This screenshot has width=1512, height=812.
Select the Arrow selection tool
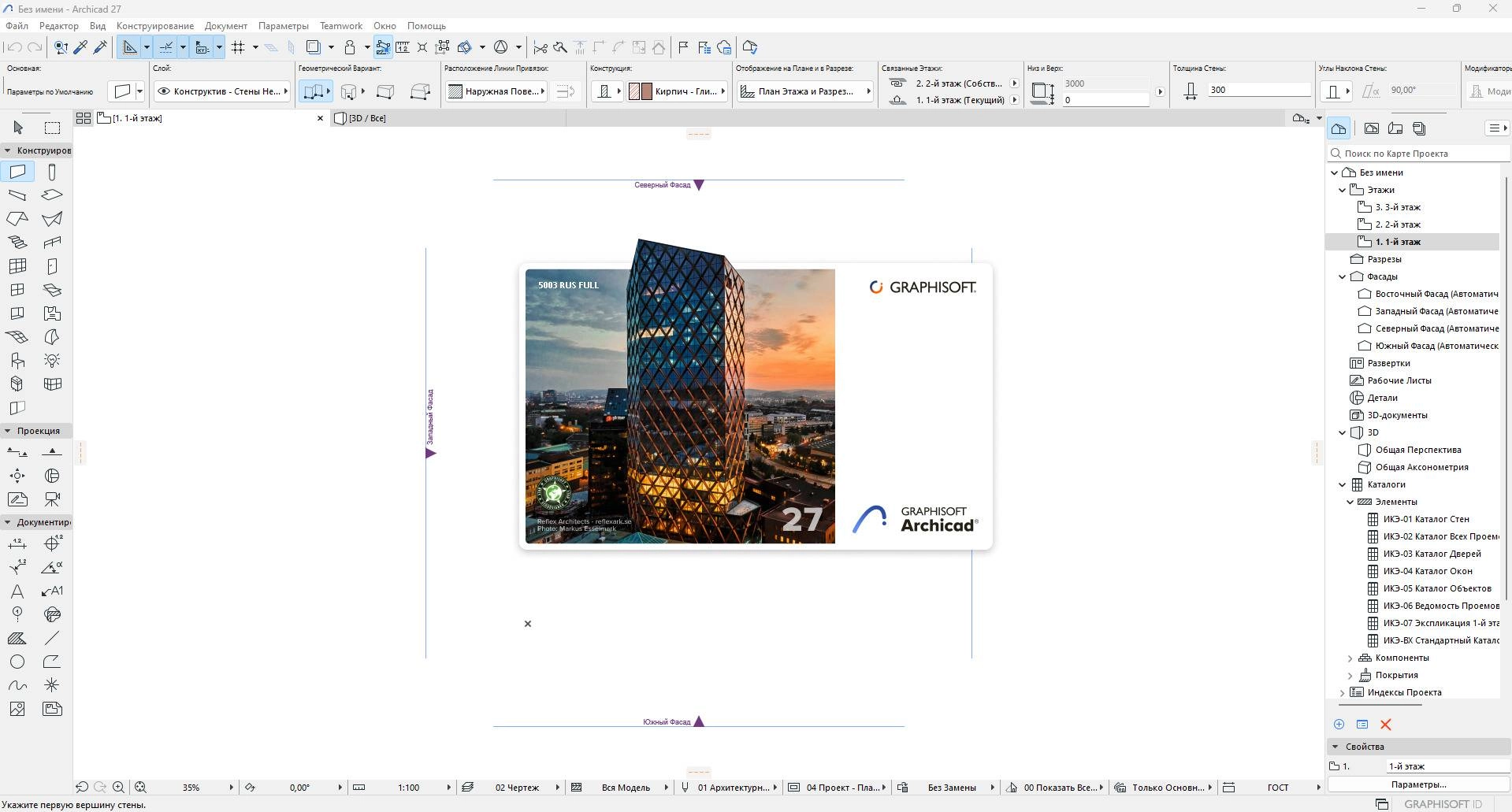[18, 128]
